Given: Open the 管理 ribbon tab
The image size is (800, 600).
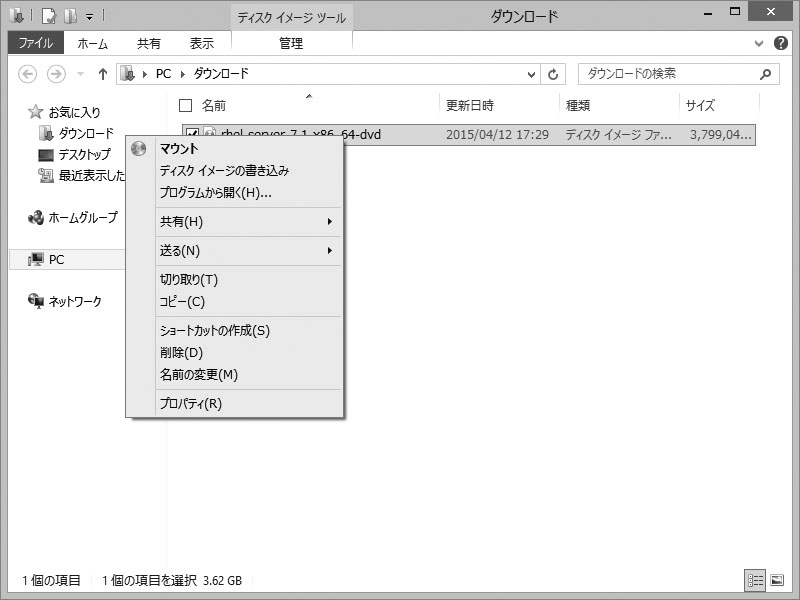Looking at the screenshot, I should point(291,43).
